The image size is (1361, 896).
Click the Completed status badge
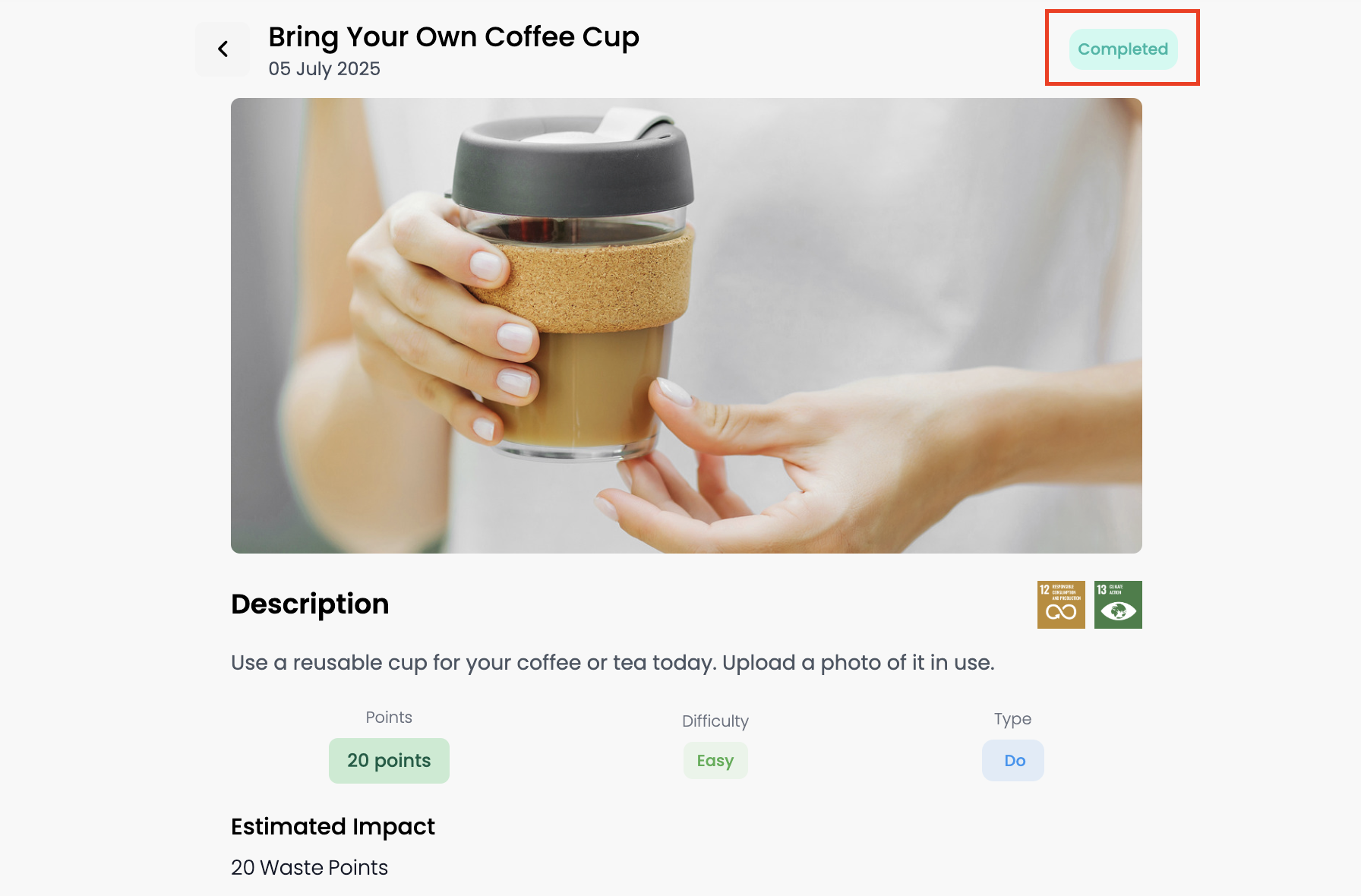pyautogui.click(x=1123, y=49)
